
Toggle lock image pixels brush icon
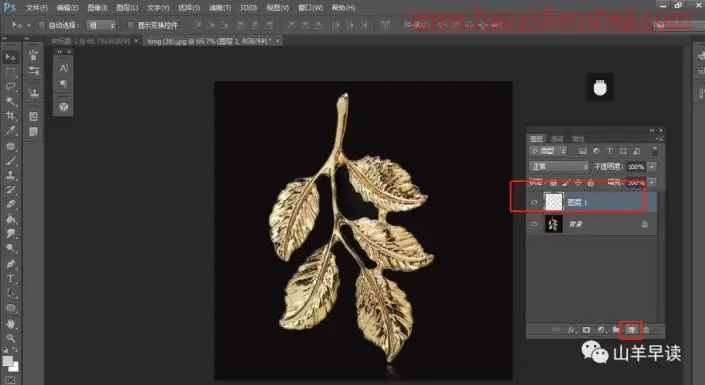point(566,183)
